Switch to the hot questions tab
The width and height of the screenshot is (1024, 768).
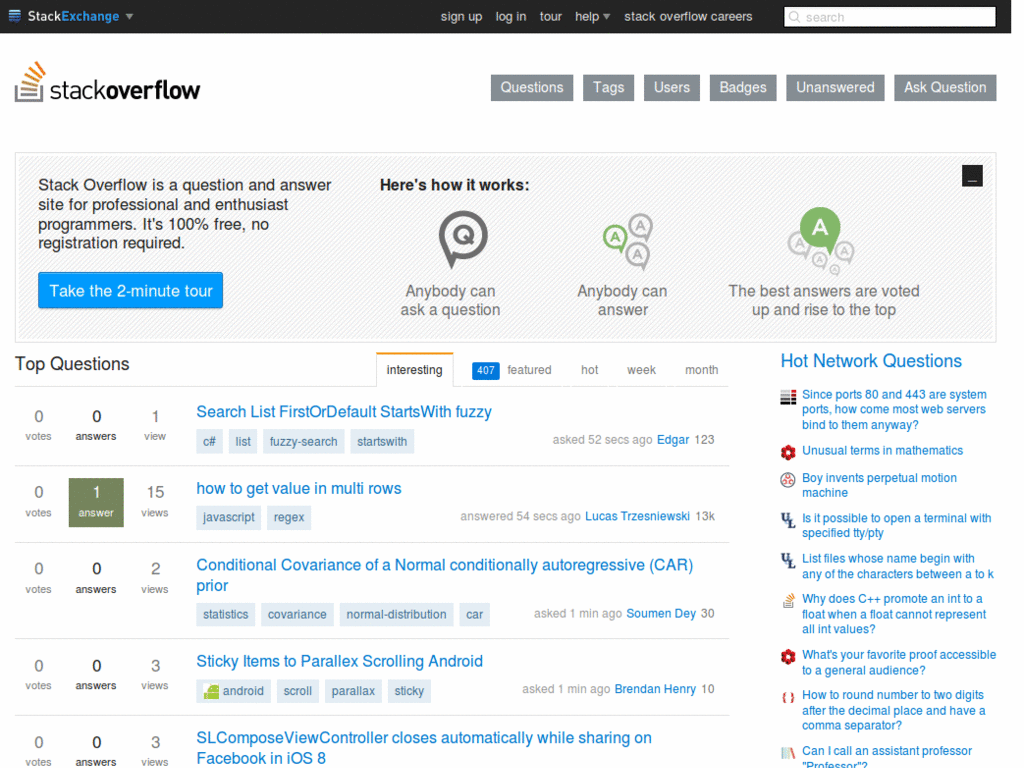589,370
